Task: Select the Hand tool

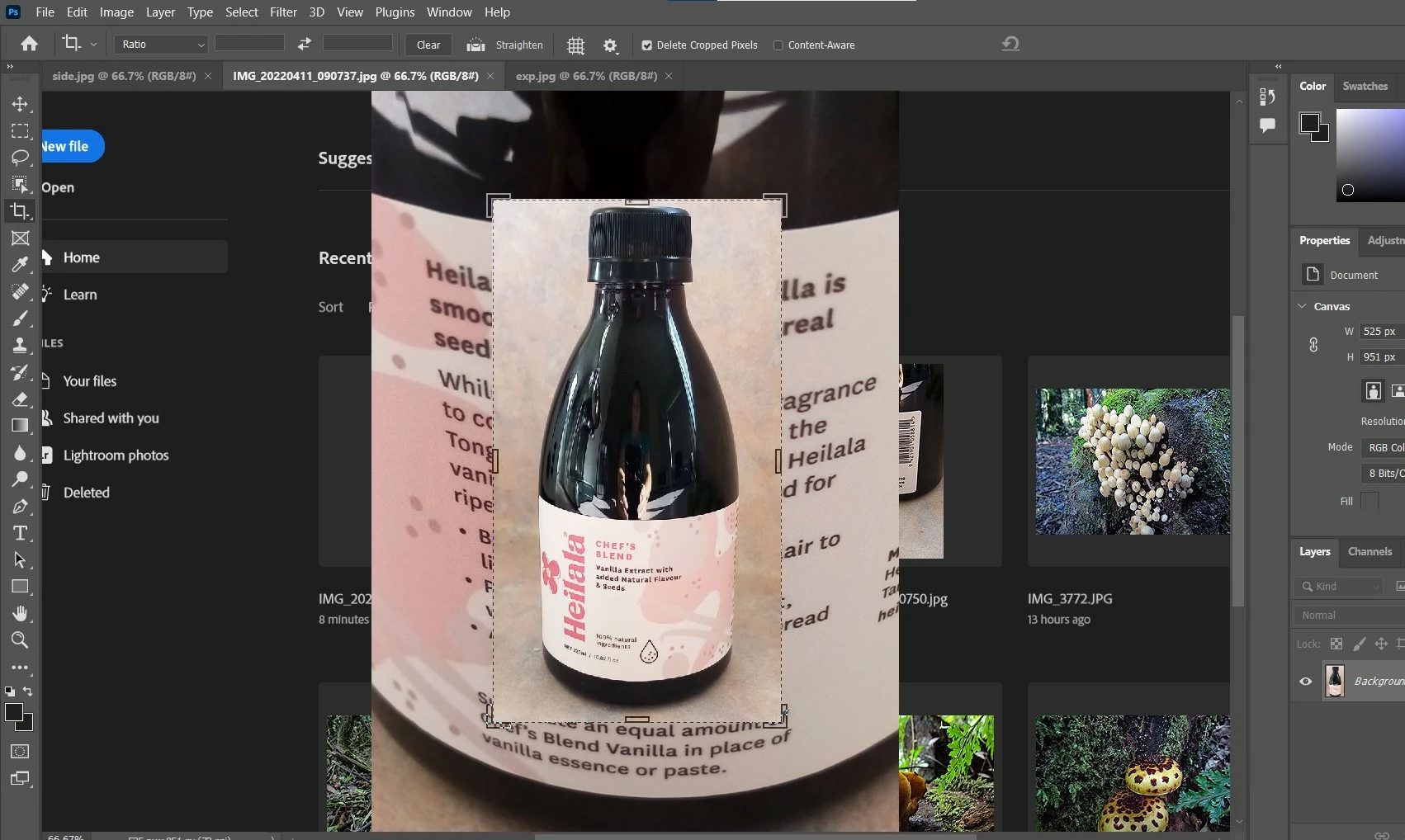Action: pos(20,613)
